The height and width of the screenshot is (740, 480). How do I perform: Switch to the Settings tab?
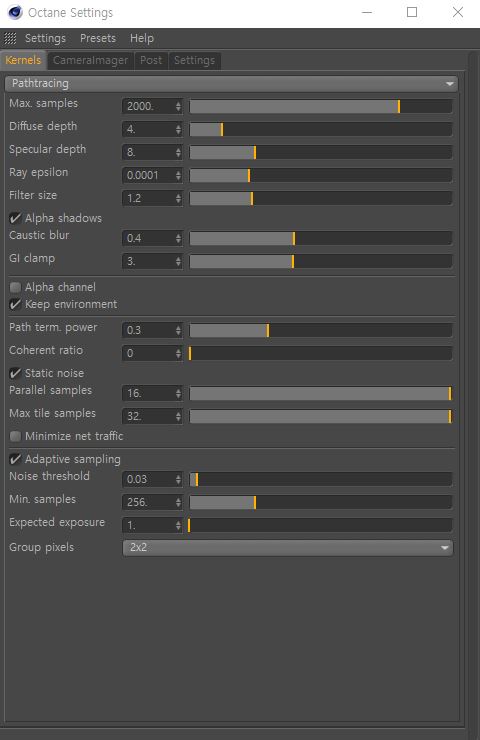tap(194, 60)
